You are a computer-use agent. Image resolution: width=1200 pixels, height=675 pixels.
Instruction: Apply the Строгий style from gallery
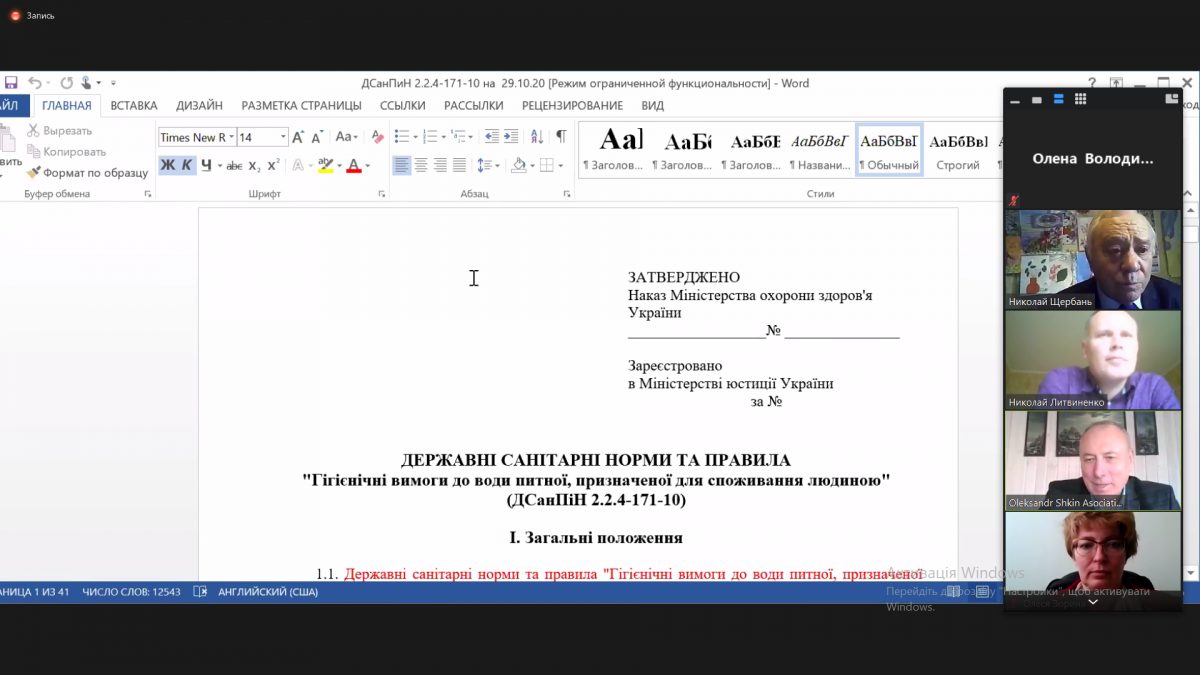point(957,150)
